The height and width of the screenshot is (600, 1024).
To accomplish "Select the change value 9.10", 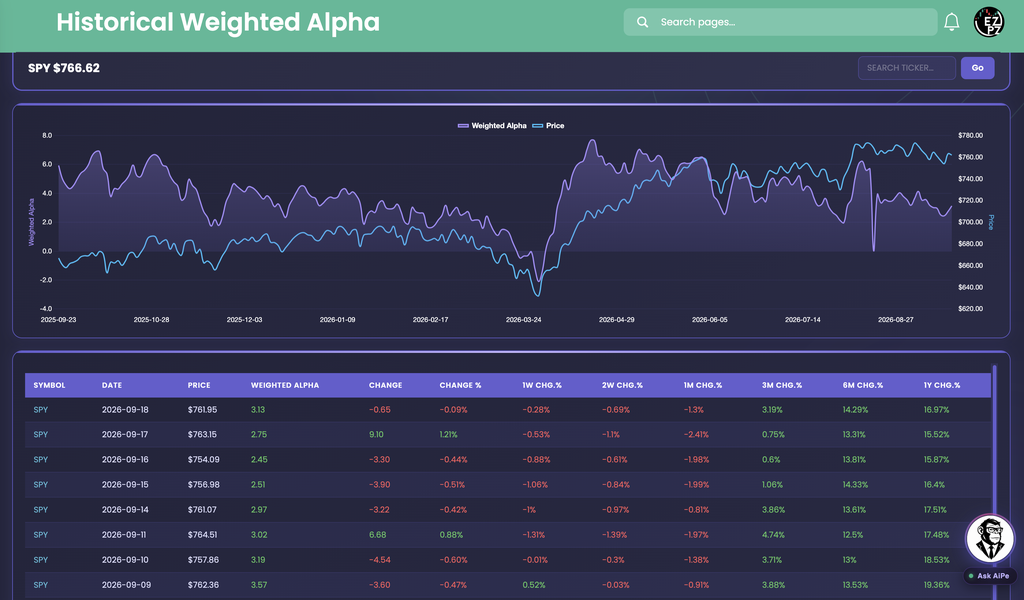I will coord(376,435).
